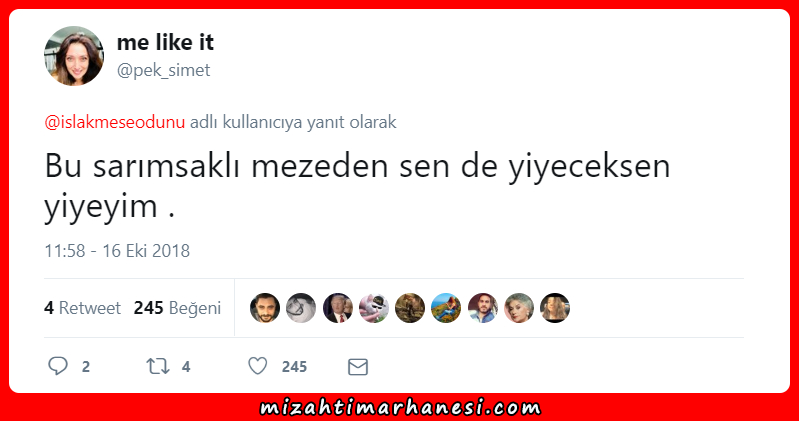The width and height of the screenshot is (799, 421).
Task: Click the reply speech bubble icon
Action: pyautogui.click(x=58, y=366)
